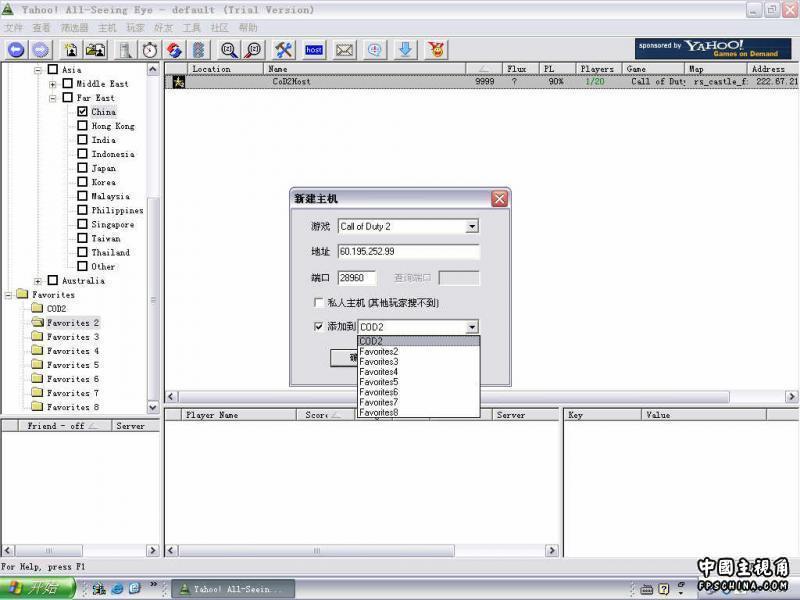Open the 玩家 menu
Screen dimensions: 800x600
pos(135,28)
